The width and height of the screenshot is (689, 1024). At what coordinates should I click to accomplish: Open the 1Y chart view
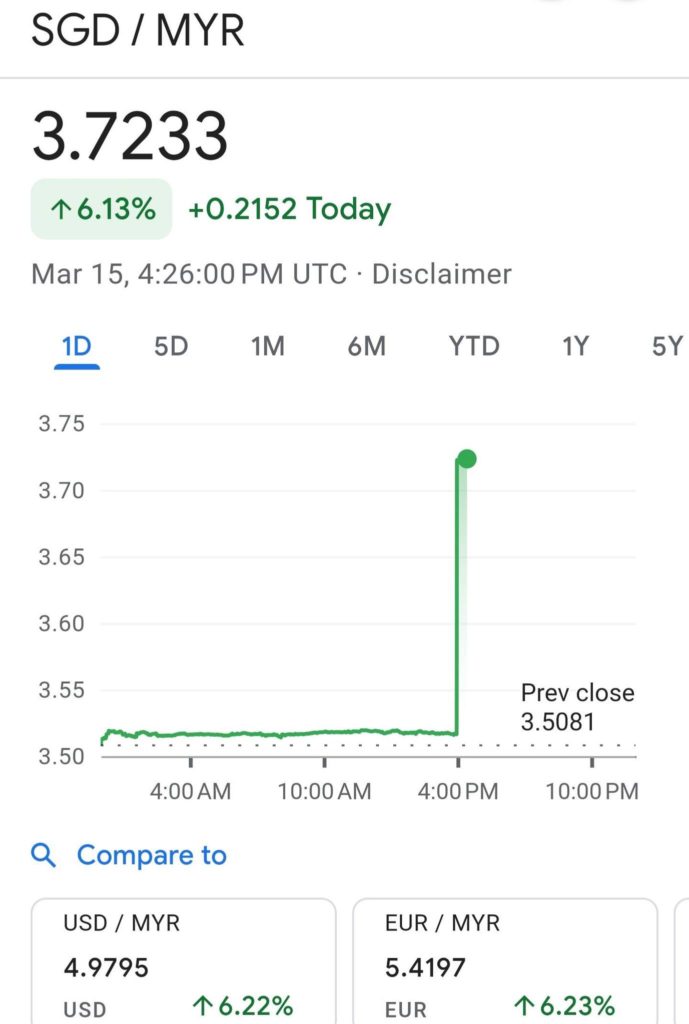[x=575, y=347]
